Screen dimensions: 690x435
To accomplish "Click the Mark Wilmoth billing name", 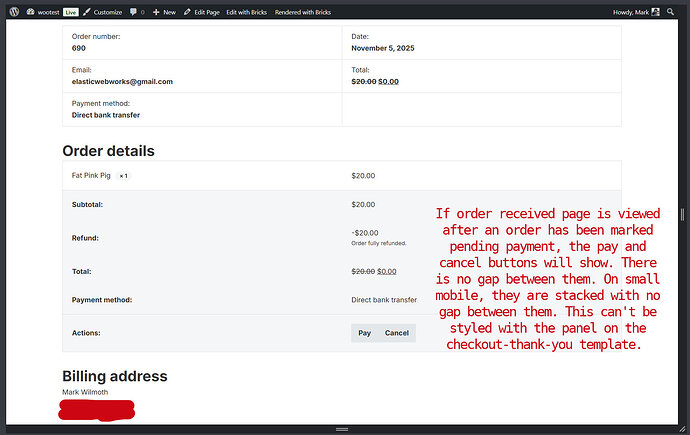I will click(x=85, y=392).
